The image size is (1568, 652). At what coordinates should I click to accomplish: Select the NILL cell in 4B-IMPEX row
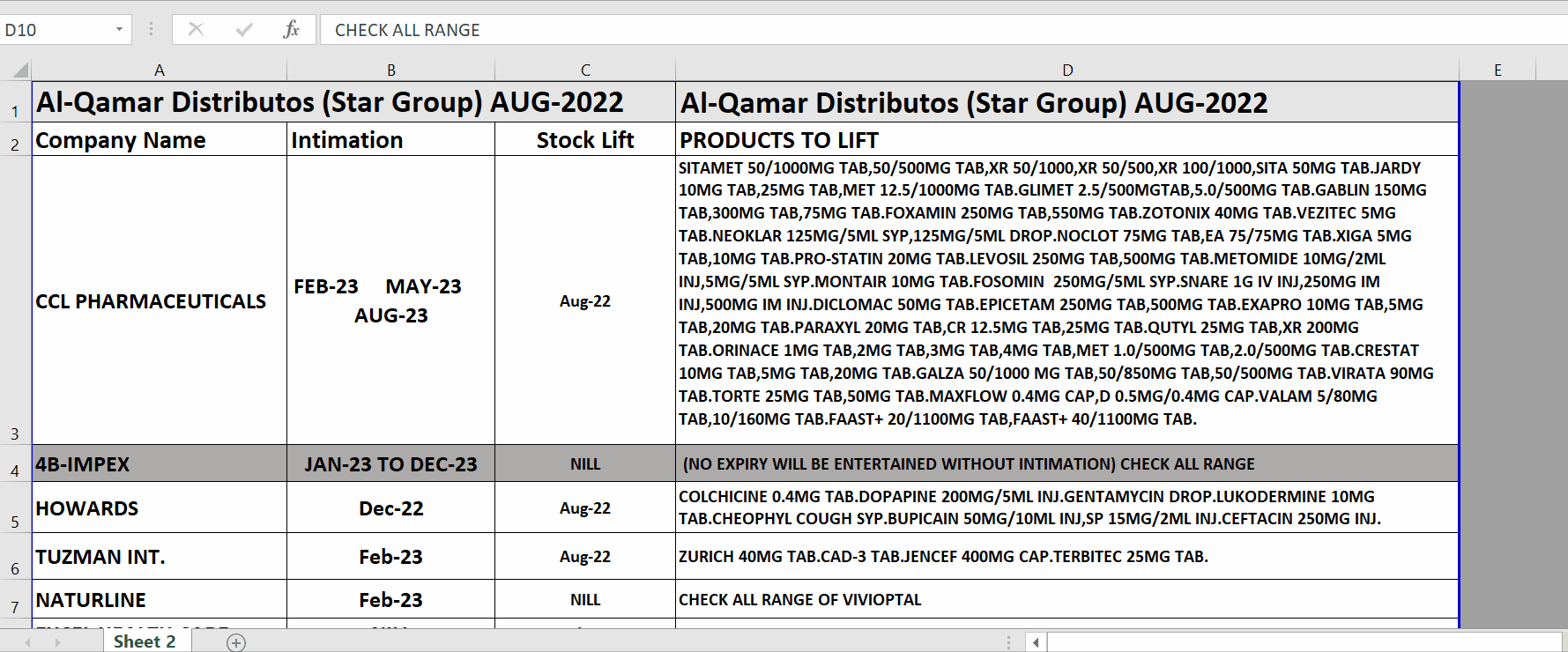click(x=585, y=463)
